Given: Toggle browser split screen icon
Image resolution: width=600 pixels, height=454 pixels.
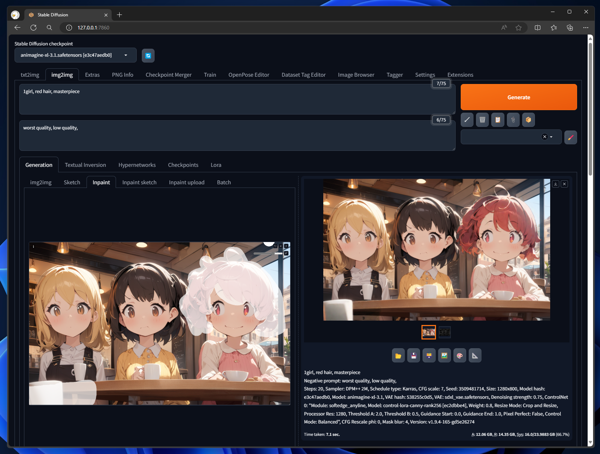Looking at the screenshot, I should coord(538,28).
